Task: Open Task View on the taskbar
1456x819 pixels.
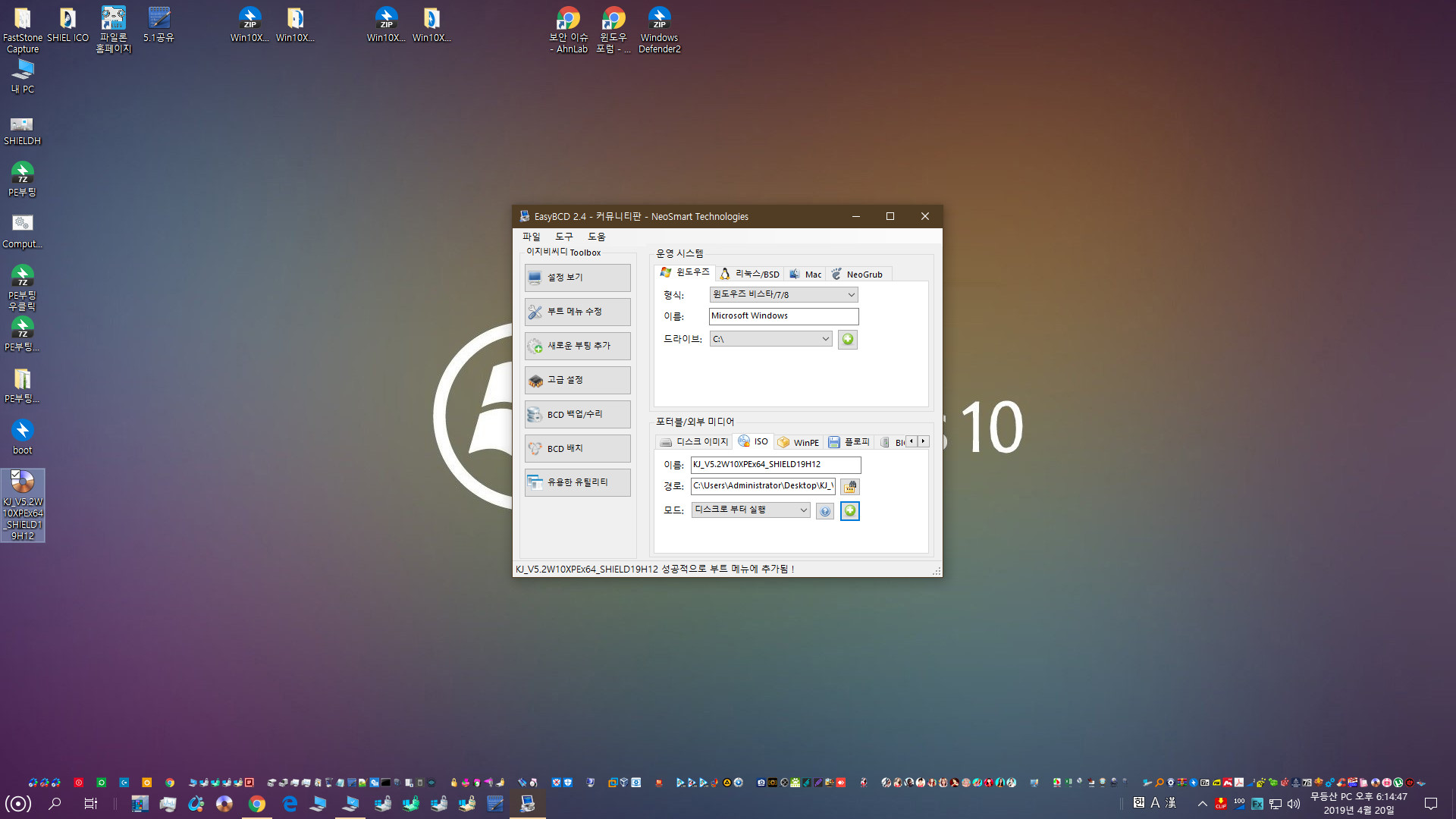Action: pos(91,804)
